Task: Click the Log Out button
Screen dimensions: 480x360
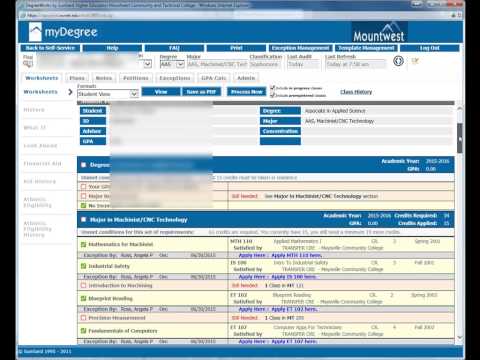Action: coord(430,48)
